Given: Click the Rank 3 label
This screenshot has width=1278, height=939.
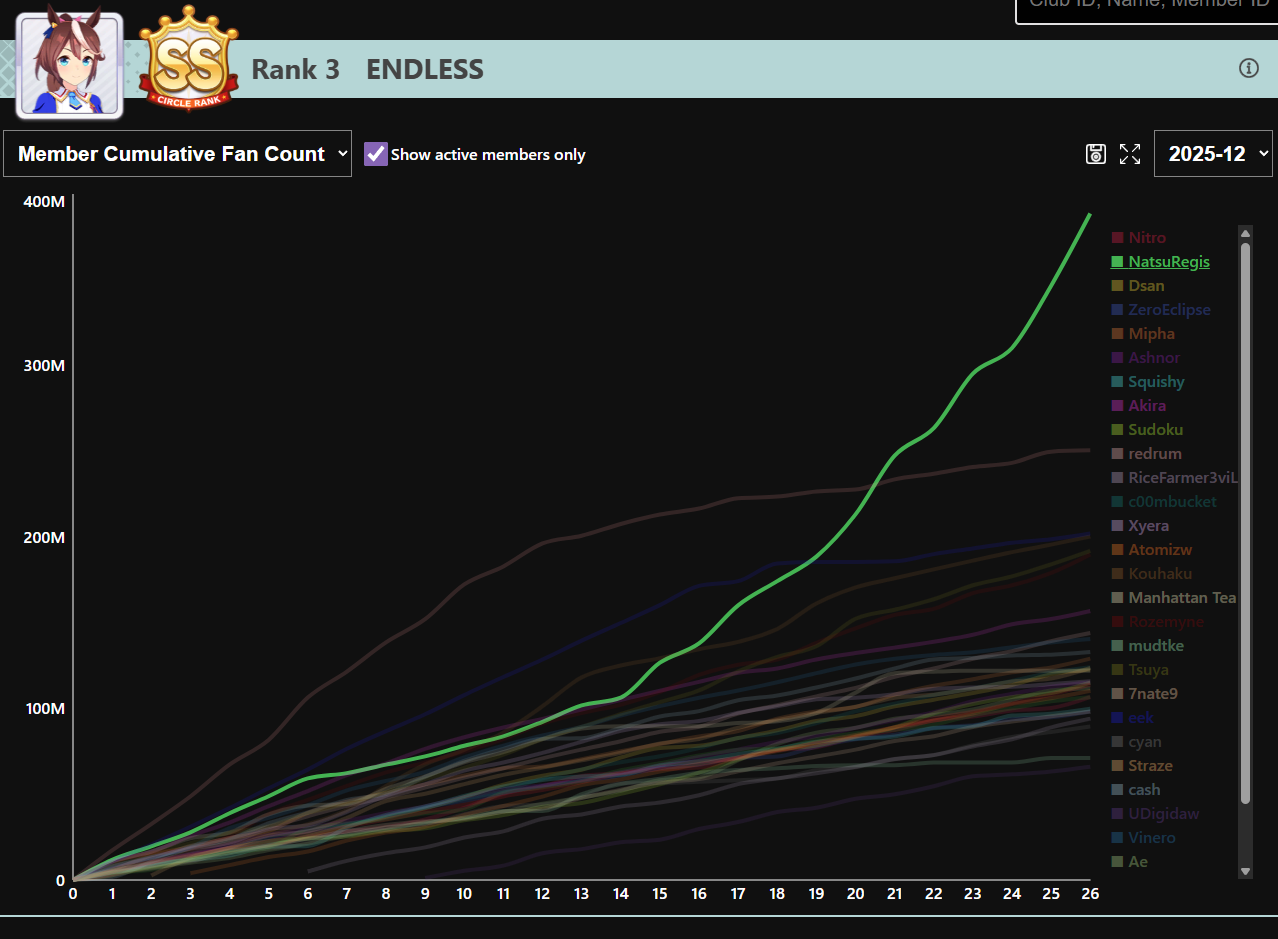Looking at the screenshot, I should click(295, 69).
